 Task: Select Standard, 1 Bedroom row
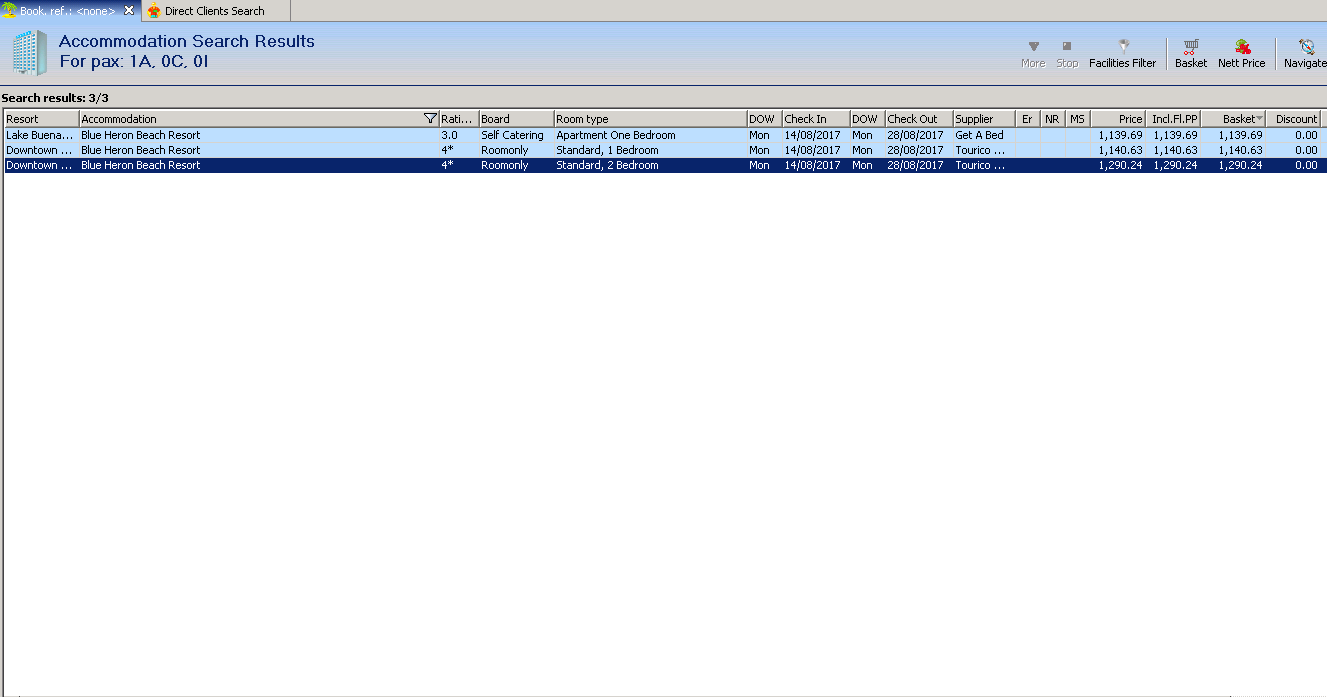coord(665,150)
